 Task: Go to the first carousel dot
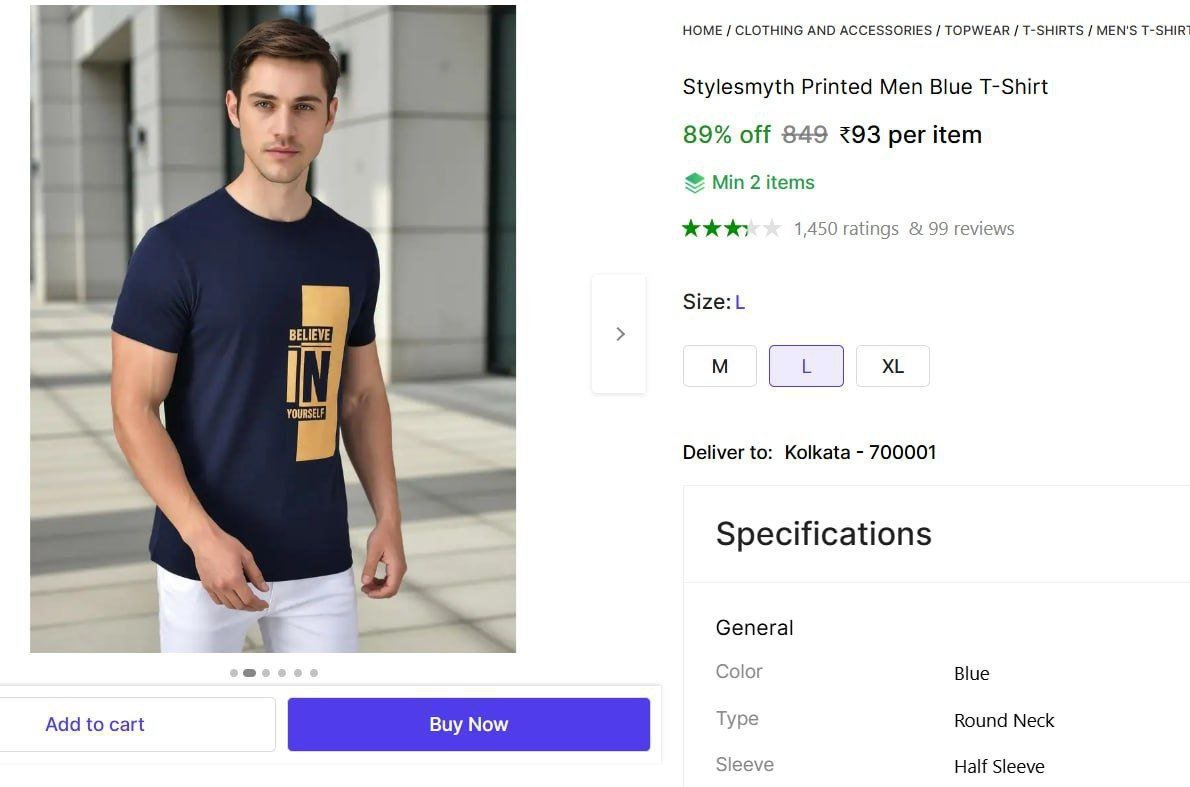234,673
